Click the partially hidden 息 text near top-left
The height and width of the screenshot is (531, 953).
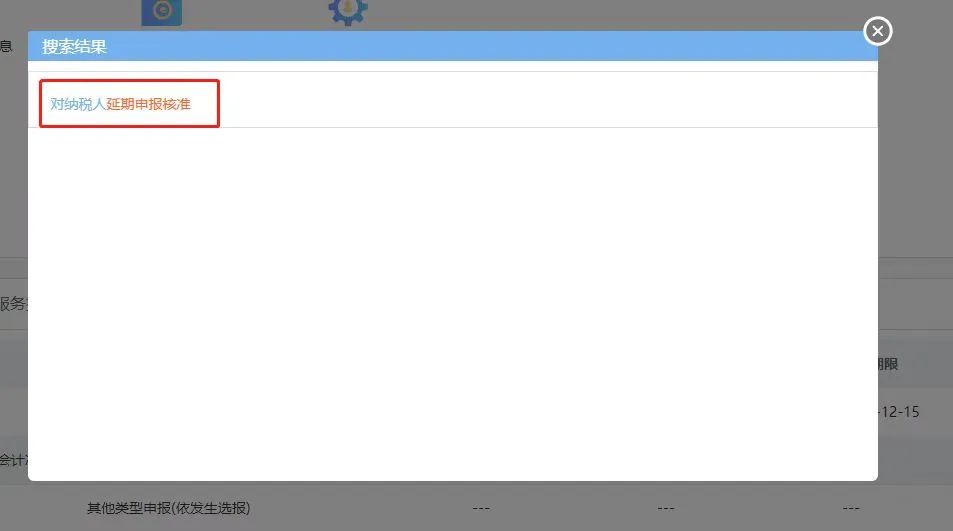(x=6, y=46)
